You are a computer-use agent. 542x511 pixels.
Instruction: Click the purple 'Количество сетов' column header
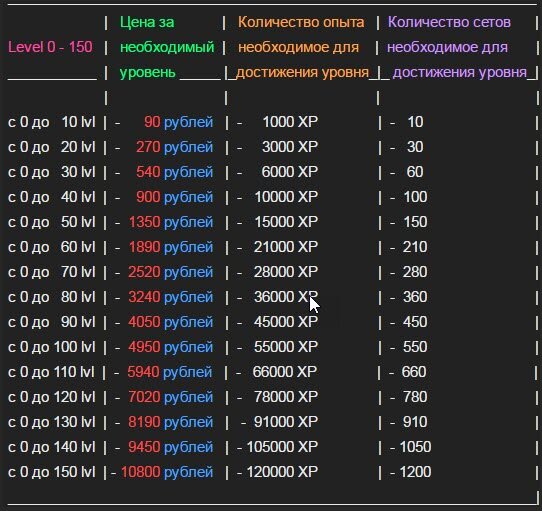coord(449,22)
